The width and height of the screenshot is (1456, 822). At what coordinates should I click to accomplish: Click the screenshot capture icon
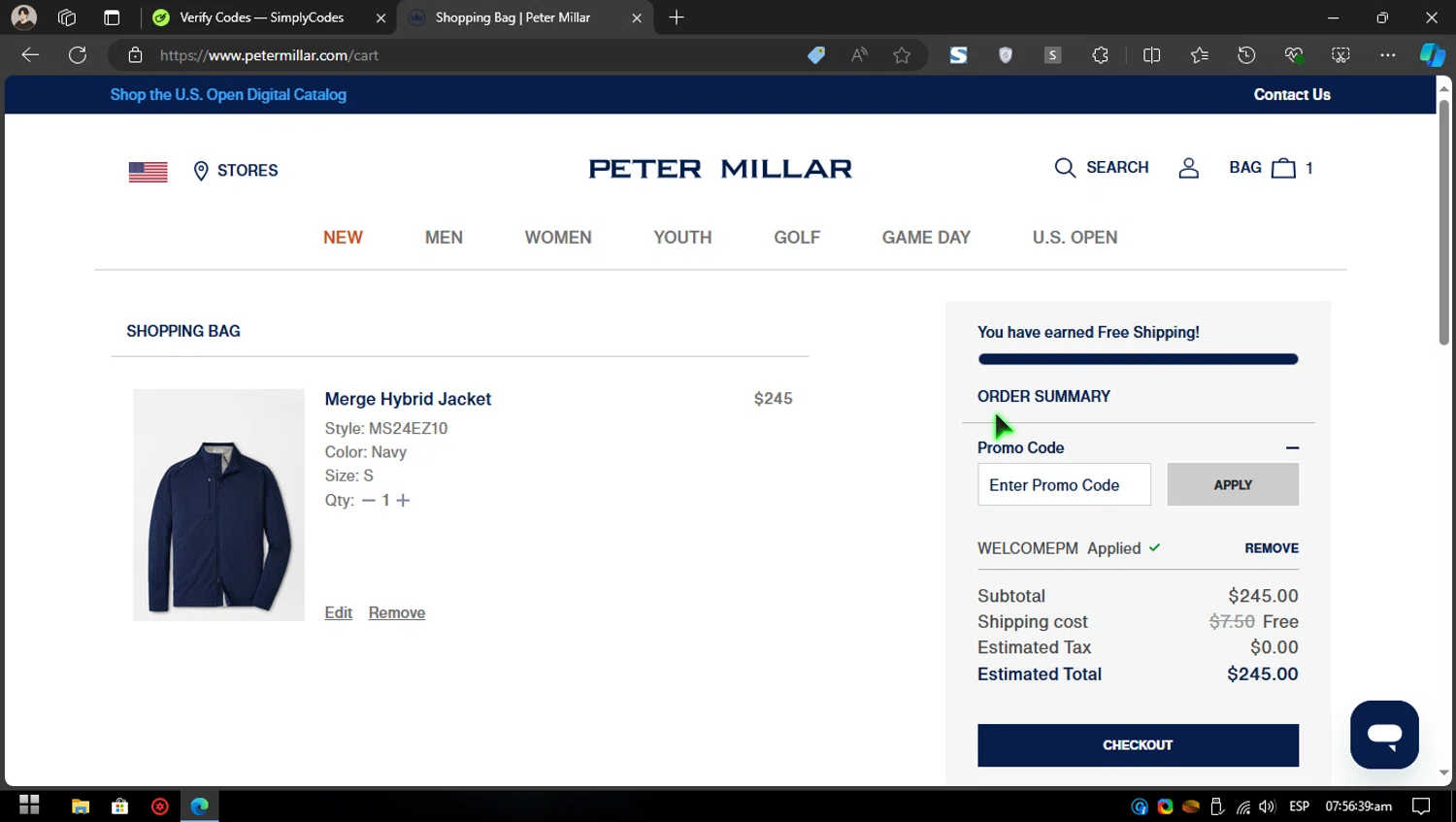(x=1340, y=55)
